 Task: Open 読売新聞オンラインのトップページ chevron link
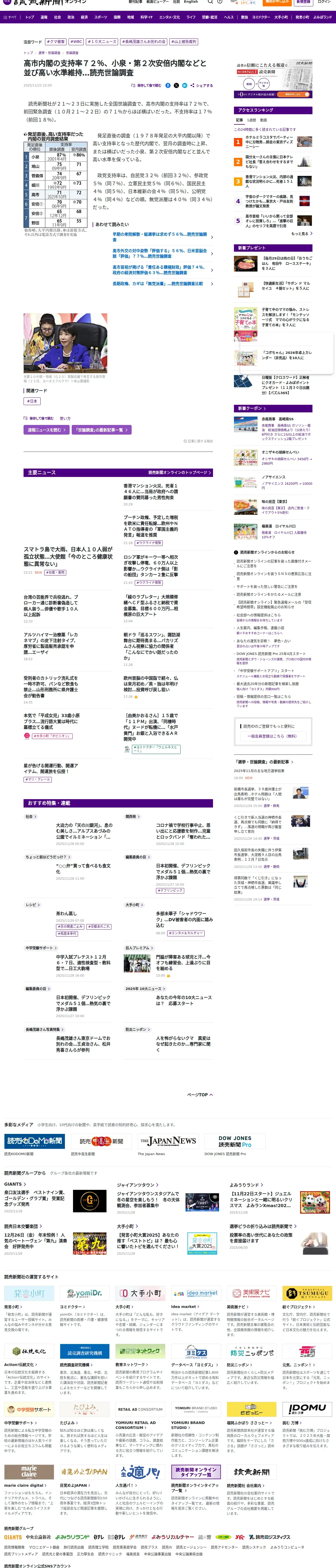click(x=179, y=472)
